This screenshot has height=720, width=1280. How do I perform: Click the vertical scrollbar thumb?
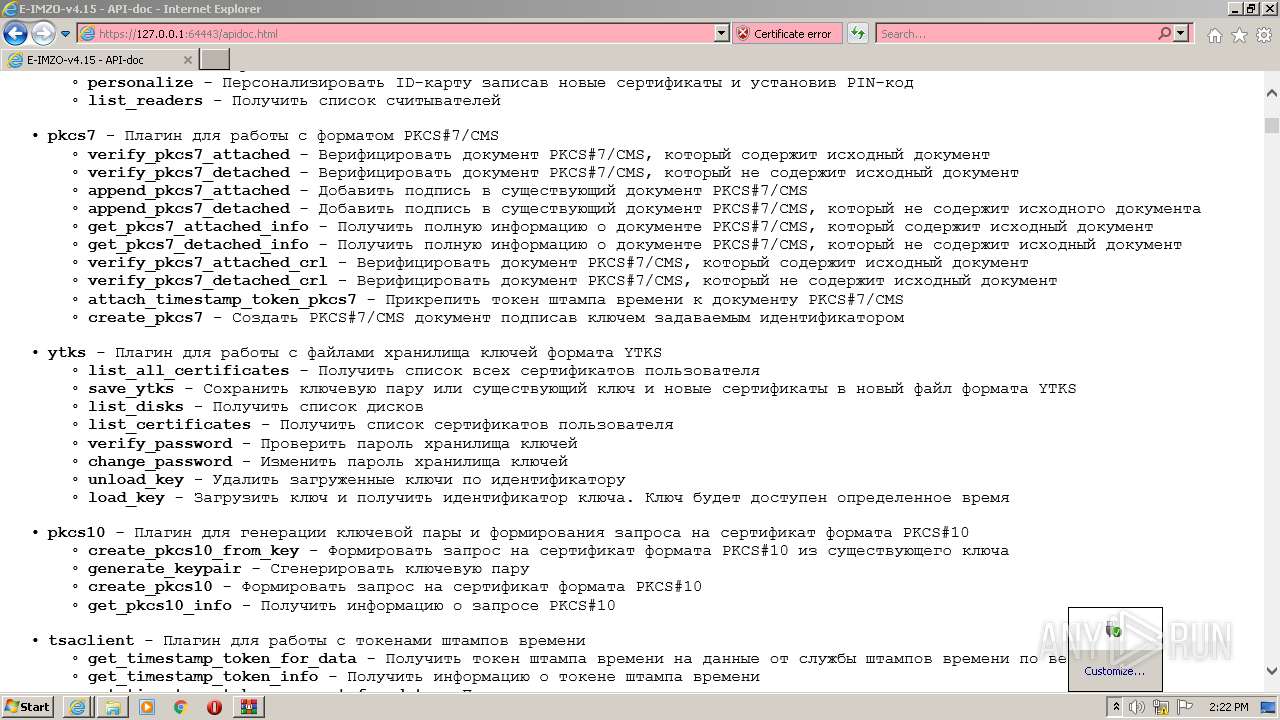click(x=1271, y=125)
